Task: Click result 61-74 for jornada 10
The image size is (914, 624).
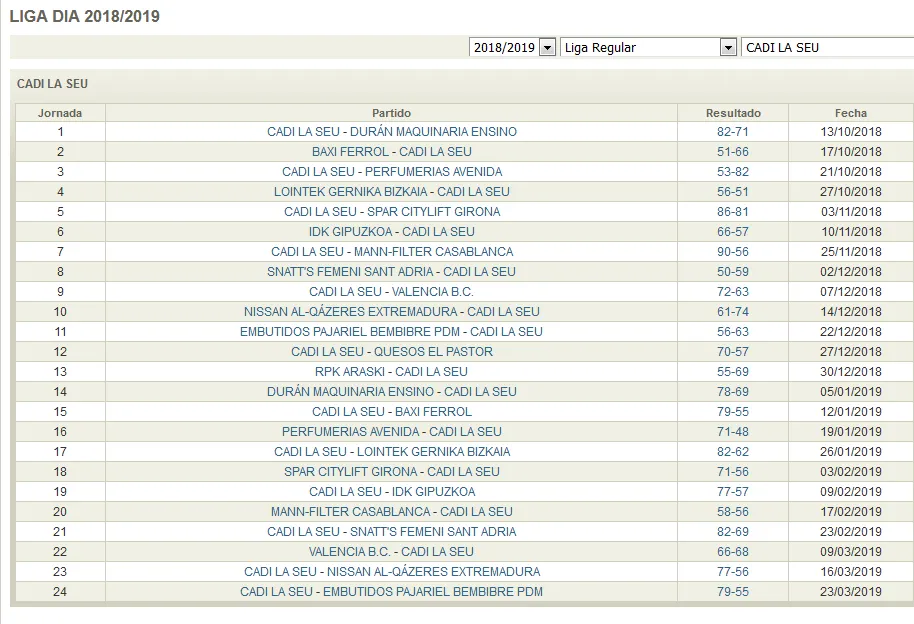Action: pyautogui.click(x=733, y=311)
